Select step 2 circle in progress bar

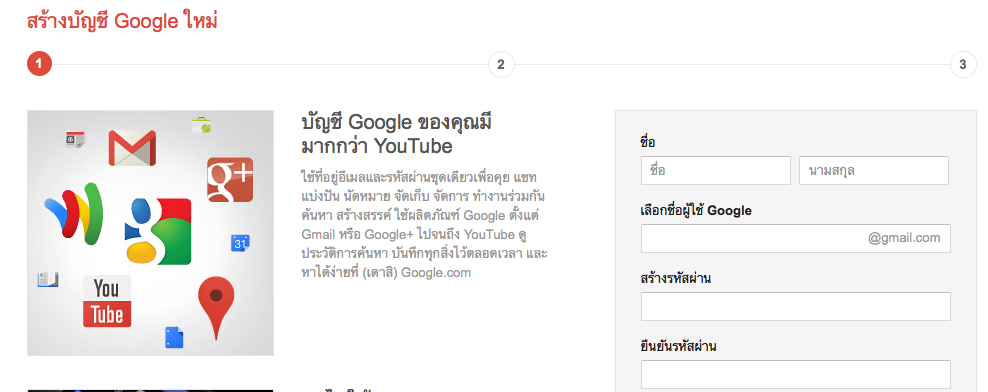[501, 64]
